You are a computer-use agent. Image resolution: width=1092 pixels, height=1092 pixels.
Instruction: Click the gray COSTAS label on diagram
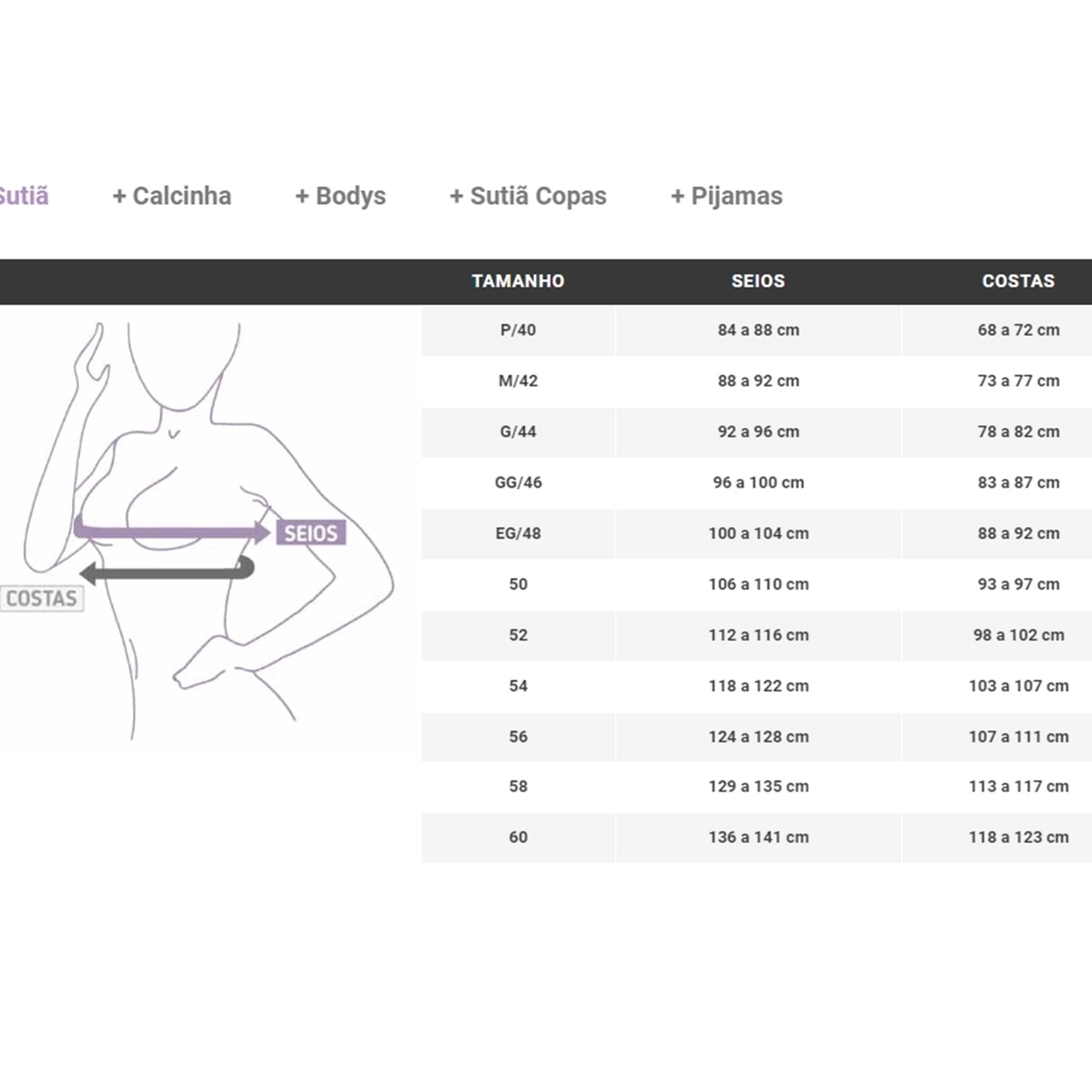coord(41,598)
